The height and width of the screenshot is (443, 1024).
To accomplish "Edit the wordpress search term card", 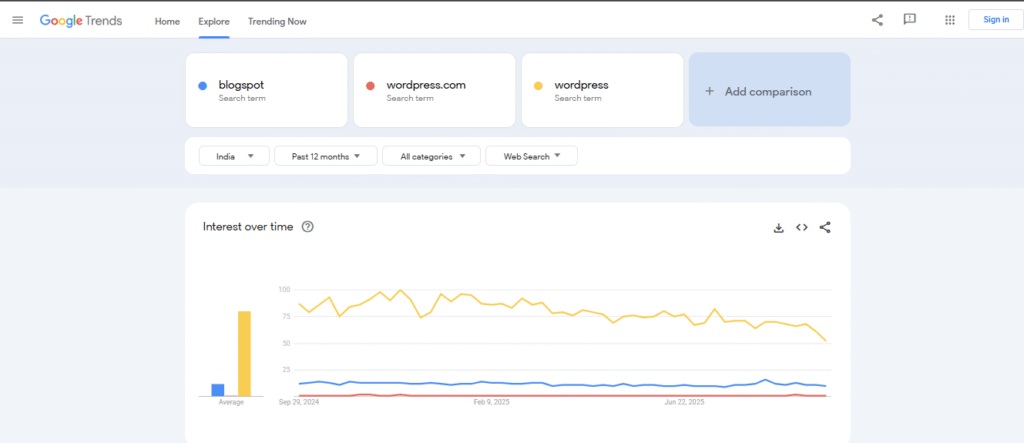I will 602,90.
